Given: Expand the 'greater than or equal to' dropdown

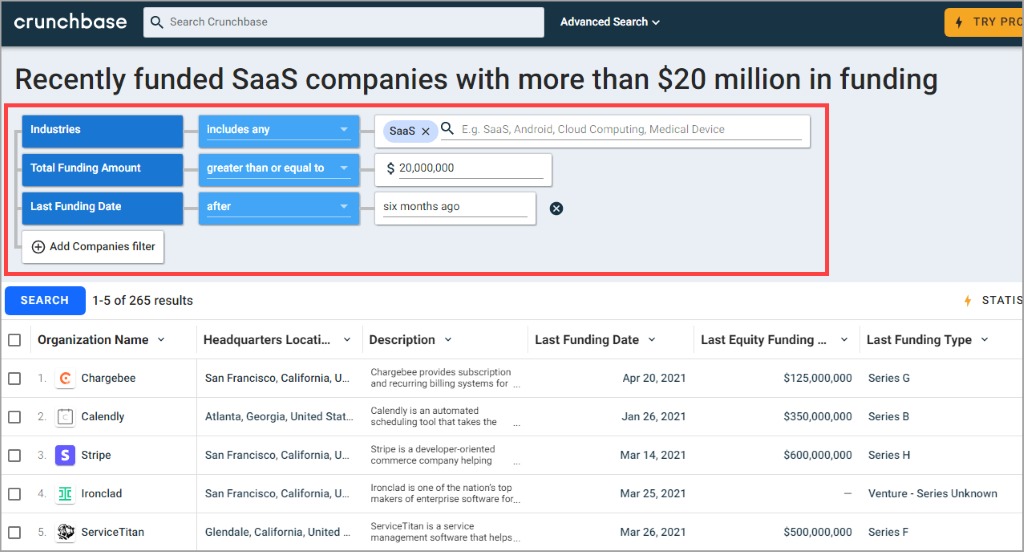Looking at the screenshot, I should [277, 168].
